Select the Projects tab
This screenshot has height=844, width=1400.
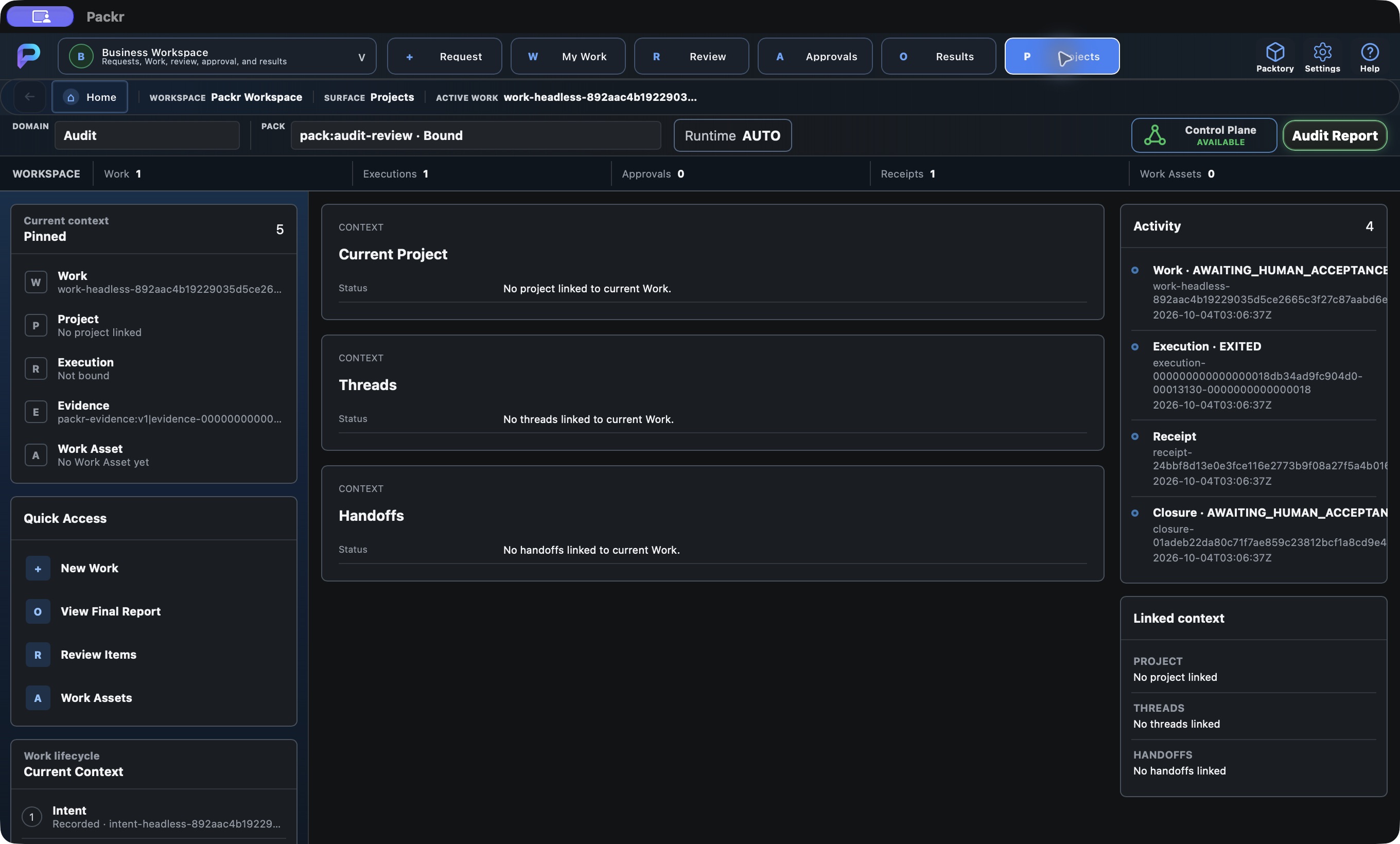[x=1062, y=56]
